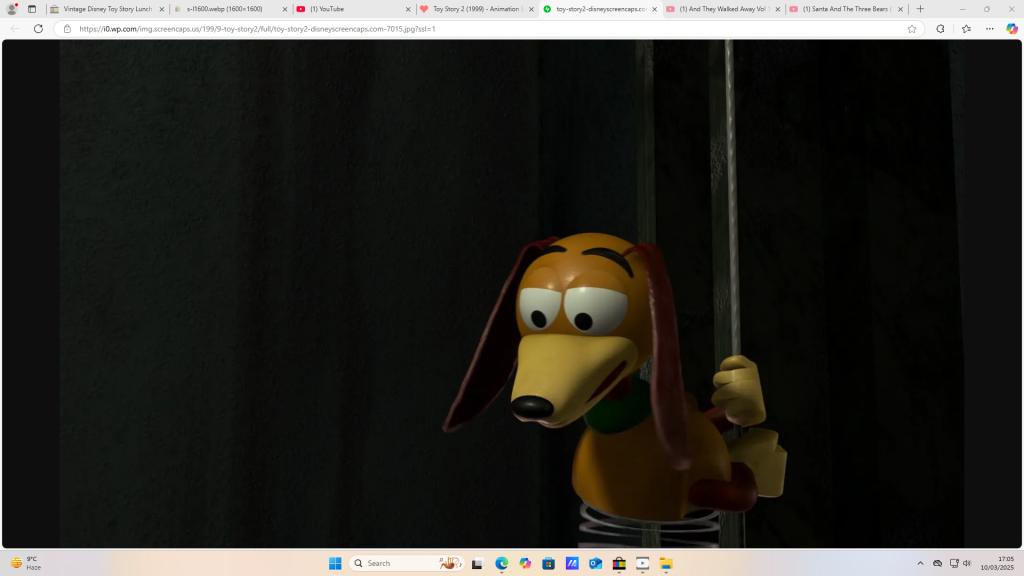This screenshot has height=576, width=1024.
Task: Switch to Vintage Disney Toy Story Lunch tab
Action: click(x=107, y=9)
